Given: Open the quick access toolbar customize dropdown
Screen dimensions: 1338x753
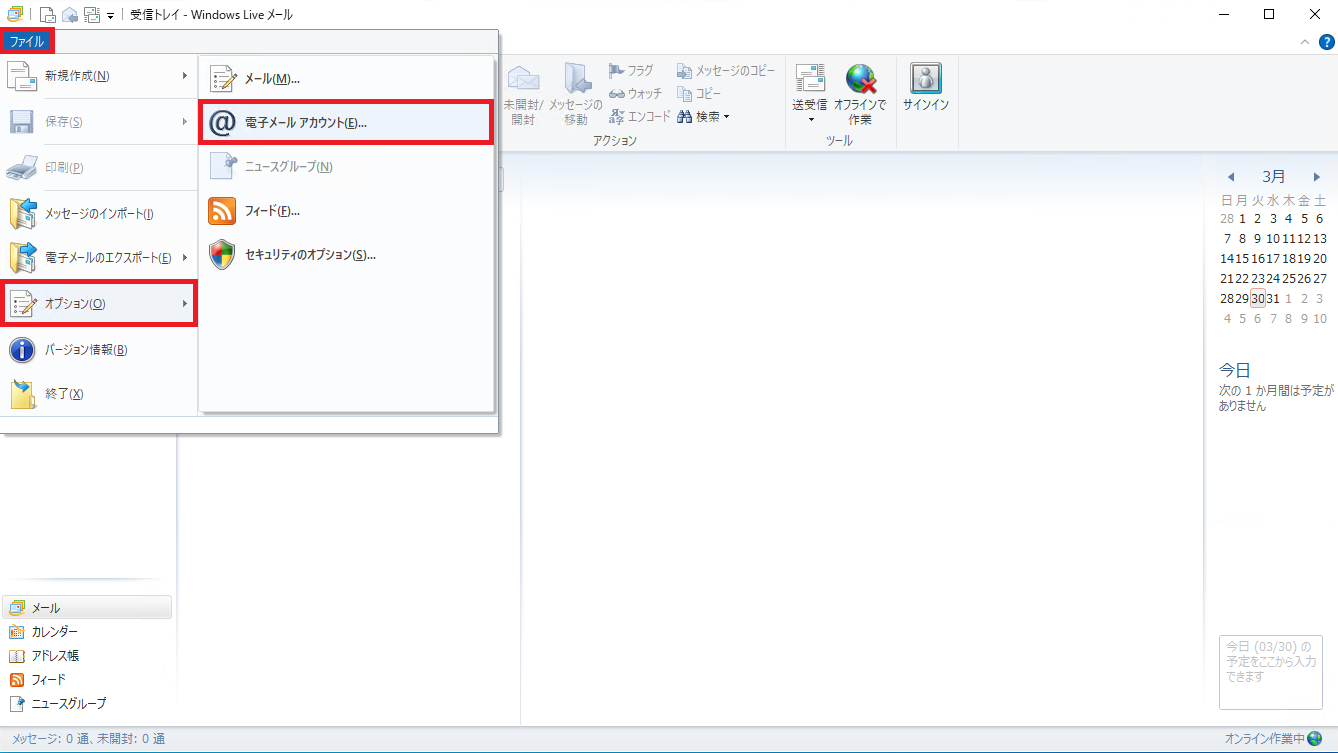Looking at the screenshot, I should (110, 16).
